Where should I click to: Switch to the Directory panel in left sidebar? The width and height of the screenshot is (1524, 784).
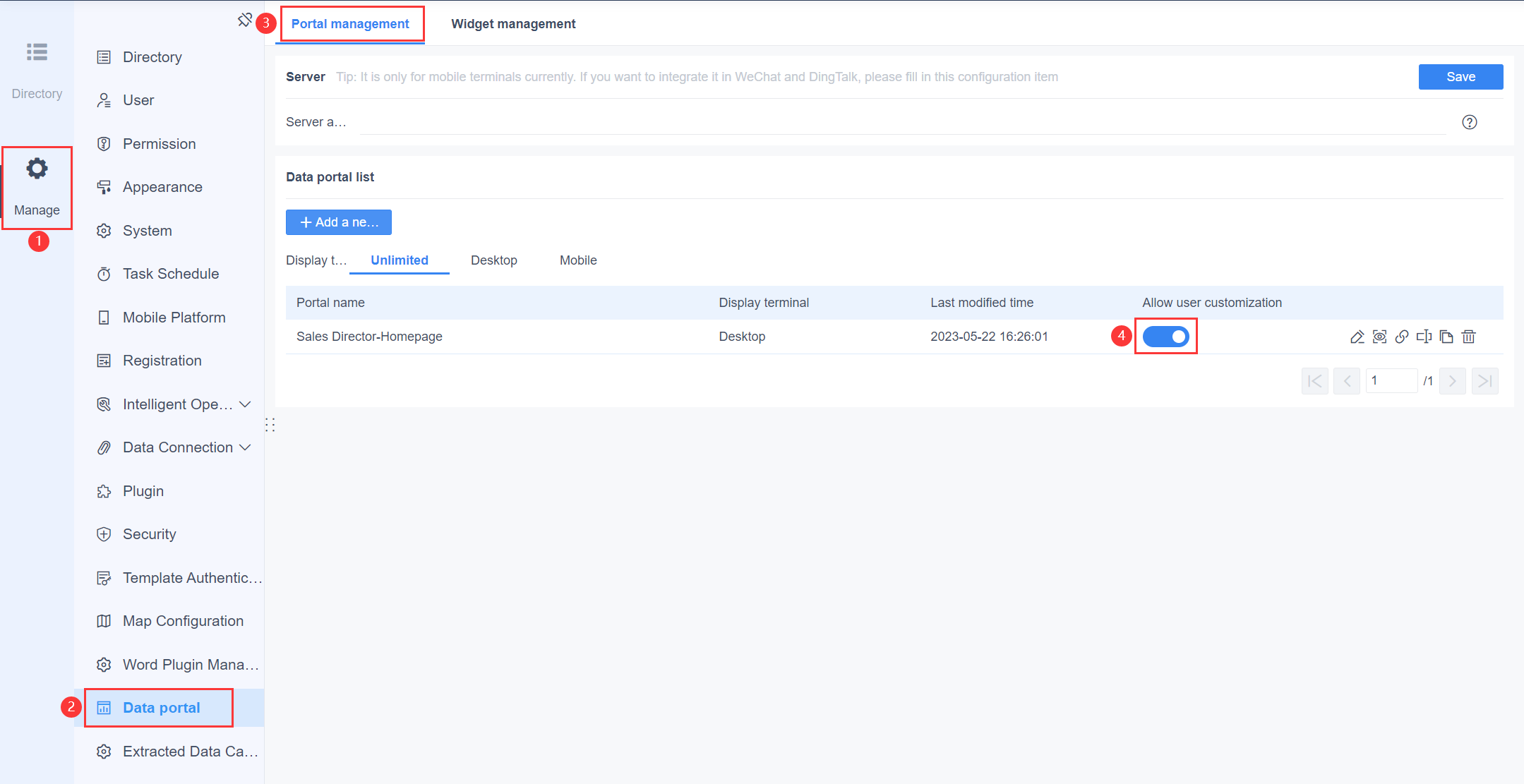37,67
